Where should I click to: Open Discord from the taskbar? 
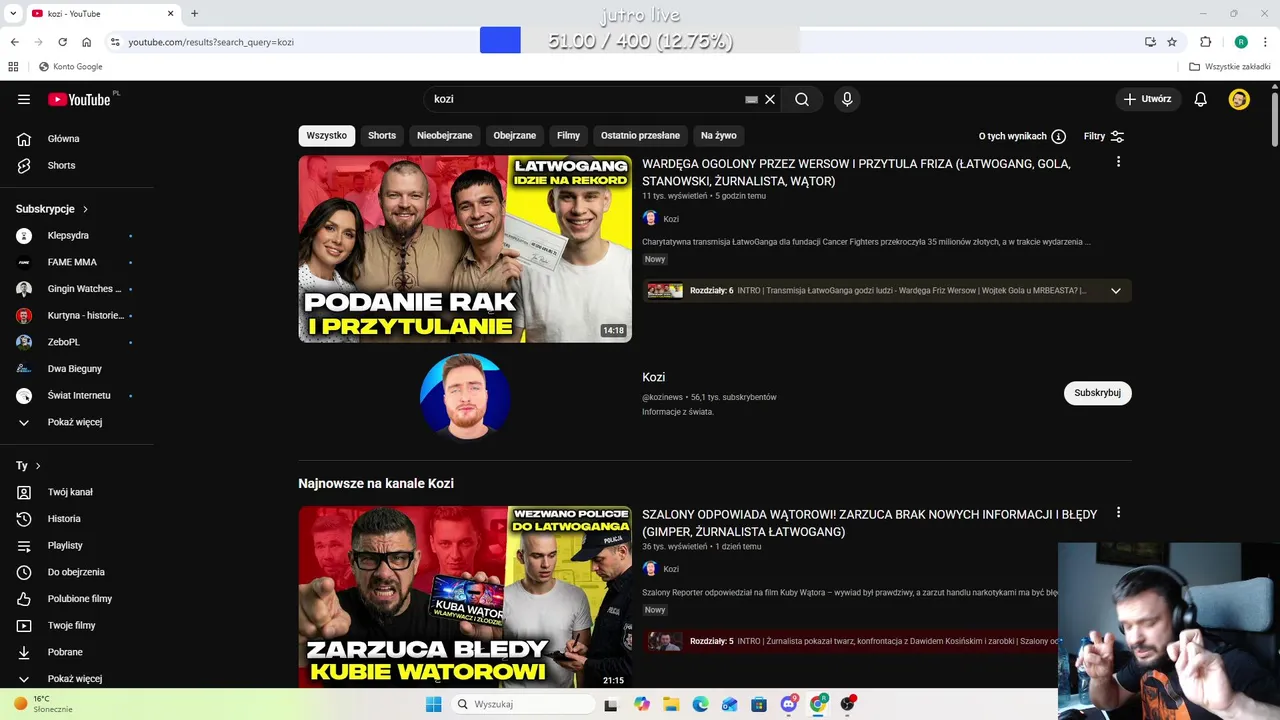pos(789,704)
